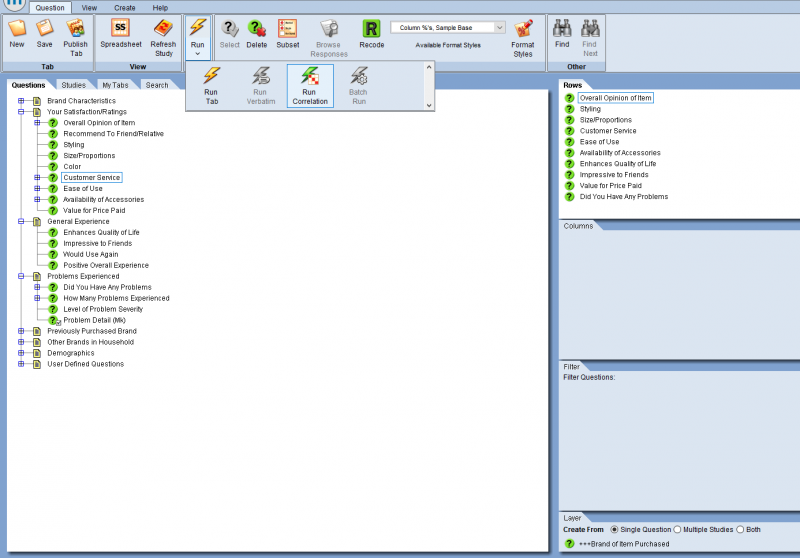Select Impressive to Friends in Rows list
This screenshot has width=800, height=558.
tap(614, 174)
